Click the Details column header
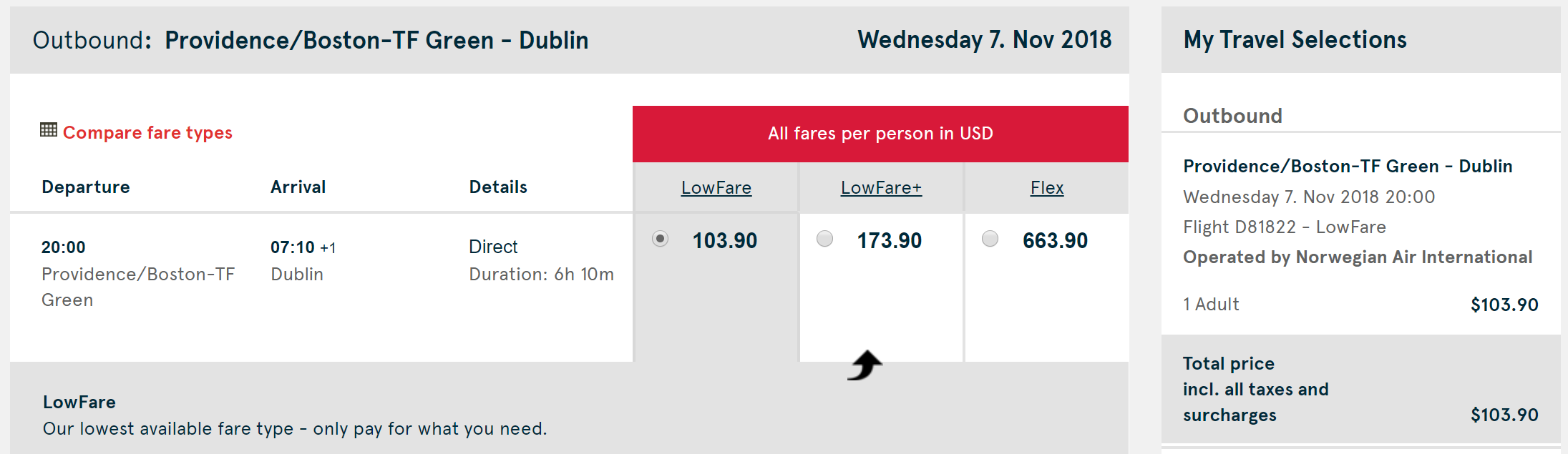Image resolution: width=1568 pixels, height=454 pixels. click(x=498, y=187)
